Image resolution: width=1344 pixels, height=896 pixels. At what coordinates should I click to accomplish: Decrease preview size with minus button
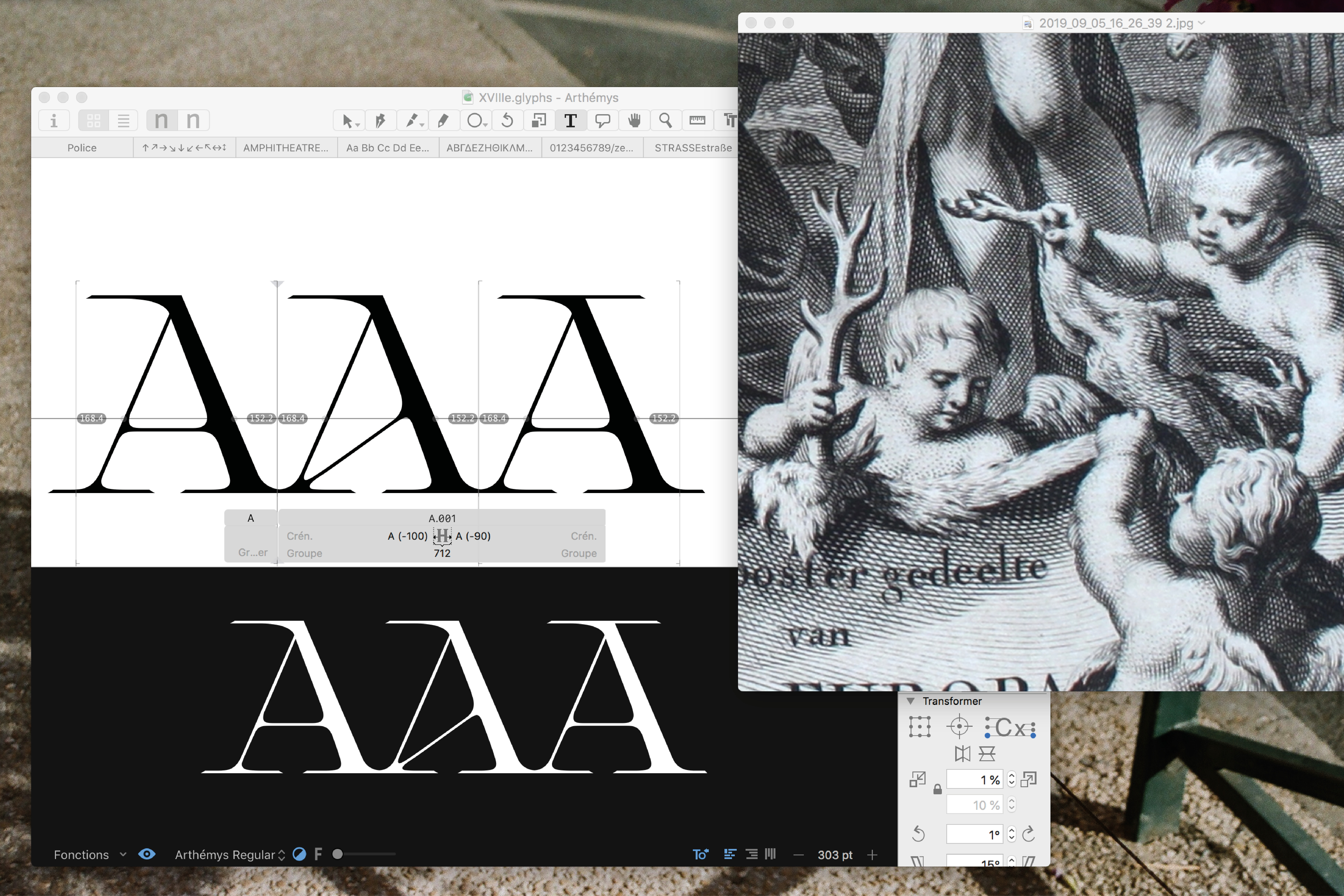pyautogui.click(x=799, y=855)
